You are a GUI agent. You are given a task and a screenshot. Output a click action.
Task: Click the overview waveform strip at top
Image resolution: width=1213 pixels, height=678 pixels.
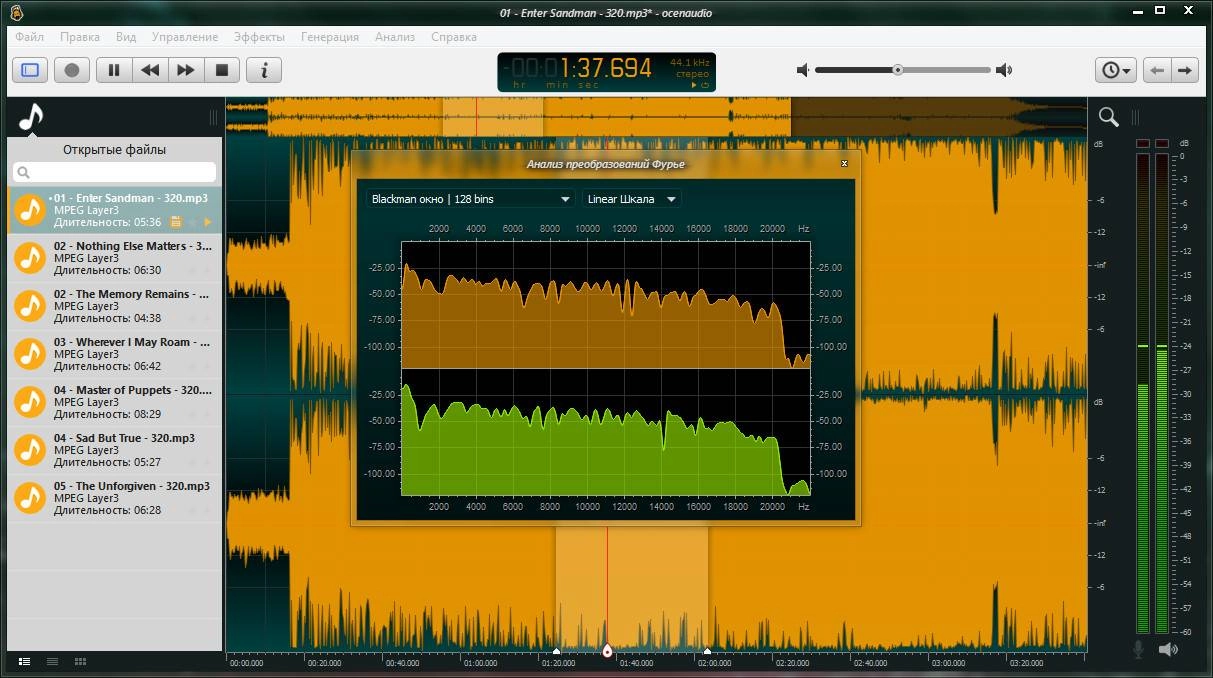click(x=656, y=117)
